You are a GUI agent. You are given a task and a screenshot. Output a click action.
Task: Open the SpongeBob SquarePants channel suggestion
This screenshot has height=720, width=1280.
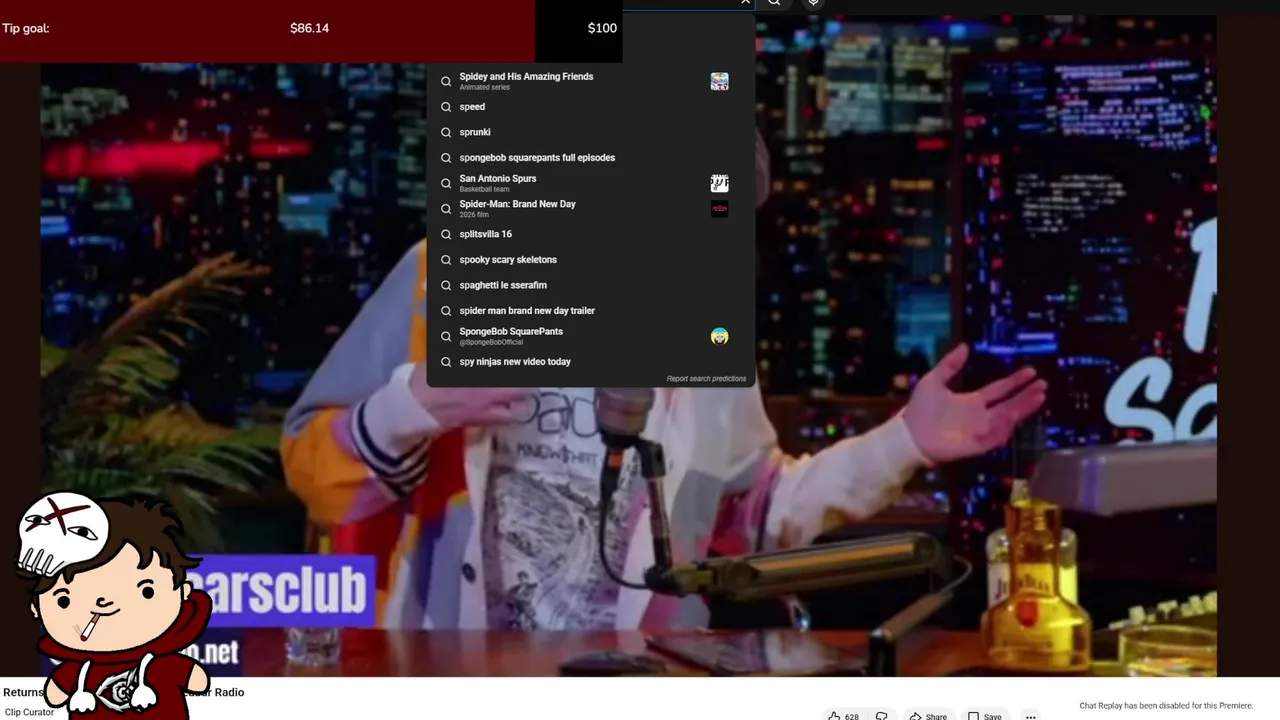(x=590, y=336)
